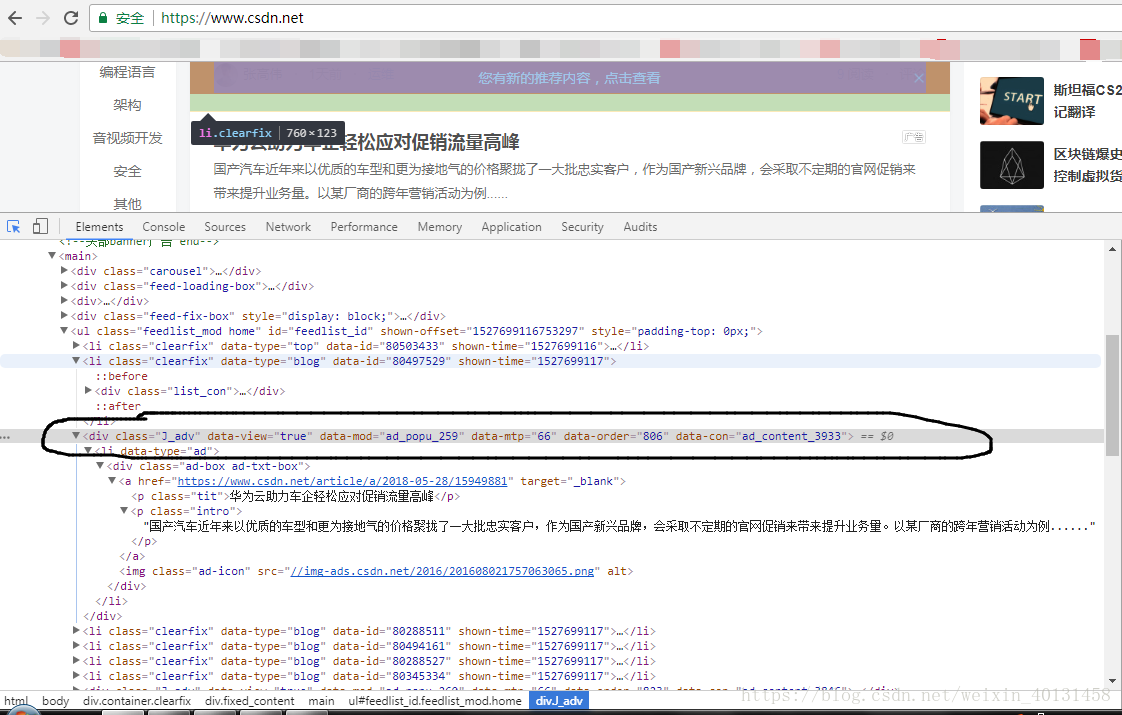Image resolution: width=1122 pixels, height=715 pixels.
Task: Select the div.fixed_content breadcrumb
Action: 250,701
